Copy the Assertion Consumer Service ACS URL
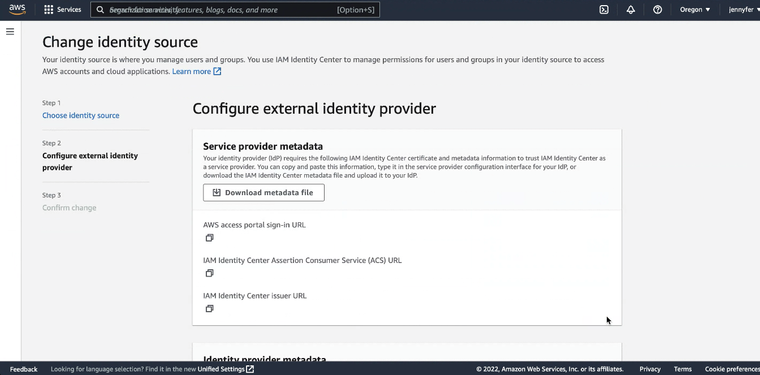 pos(209,273)
